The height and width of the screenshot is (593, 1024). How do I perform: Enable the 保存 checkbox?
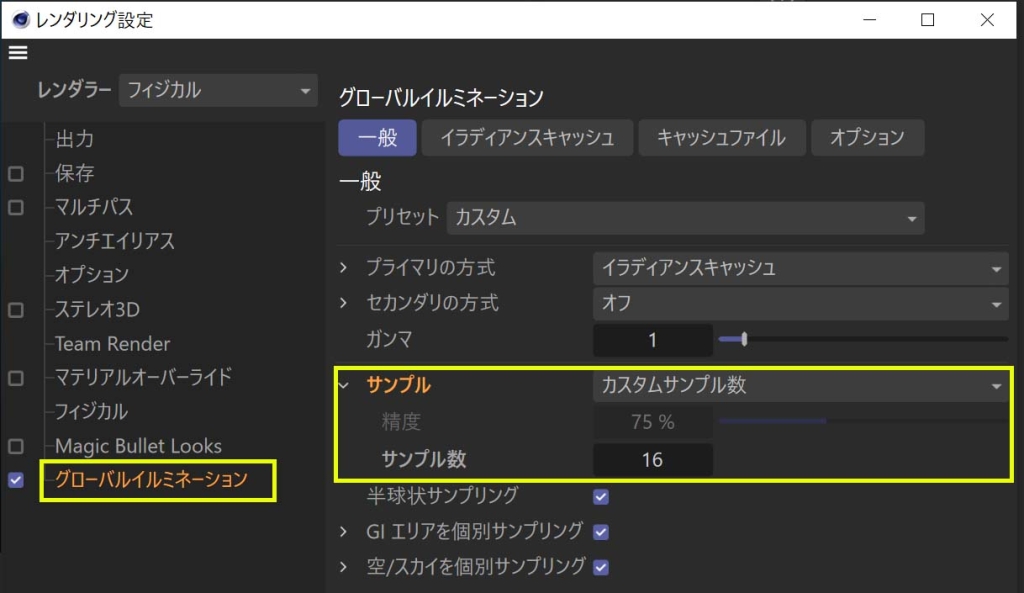click(x=16, y=174)
